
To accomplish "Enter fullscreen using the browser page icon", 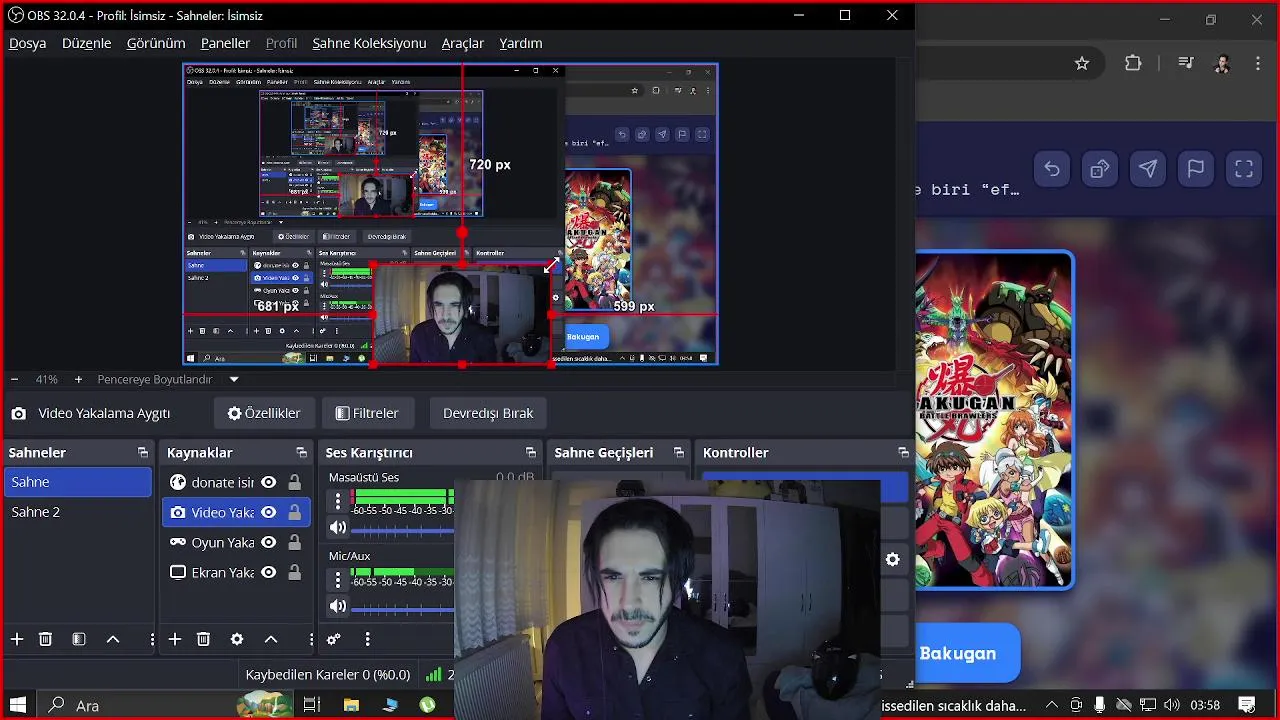I will pos(1244,169).
